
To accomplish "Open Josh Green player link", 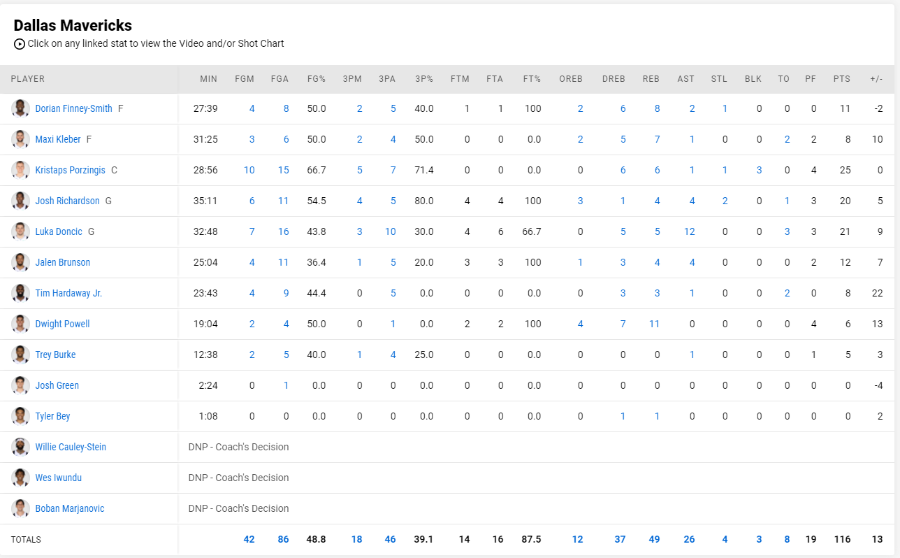I will point(57,385).
